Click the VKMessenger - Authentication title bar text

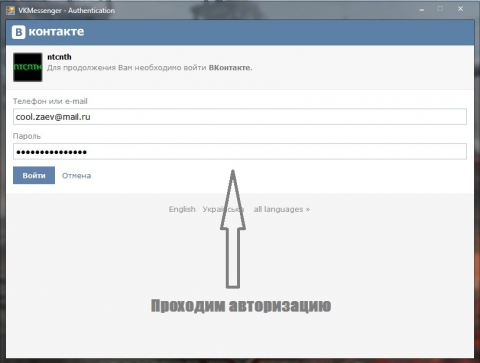67,11
